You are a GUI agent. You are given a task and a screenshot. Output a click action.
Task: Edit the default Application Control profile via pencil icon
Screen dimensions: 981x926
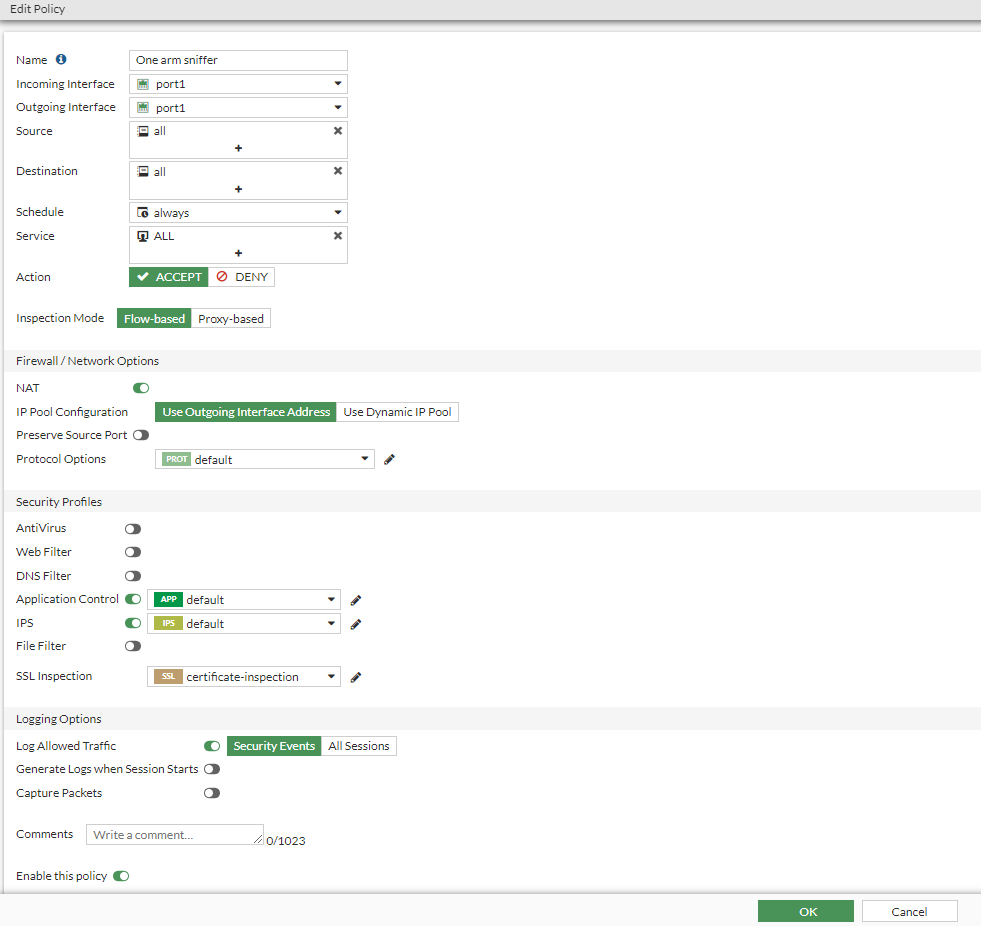pos(355,599)
